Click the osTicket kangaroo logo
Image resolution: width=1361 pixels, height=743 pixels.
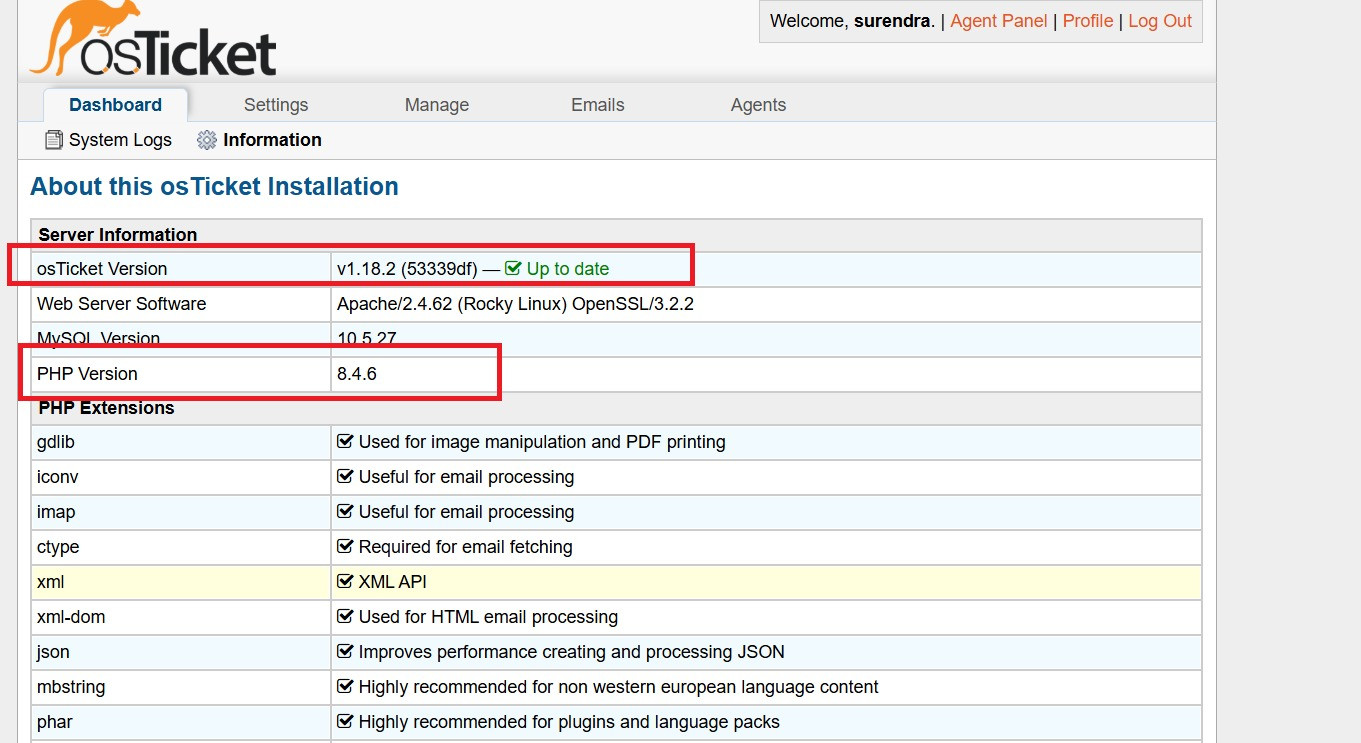pos(153,40)
